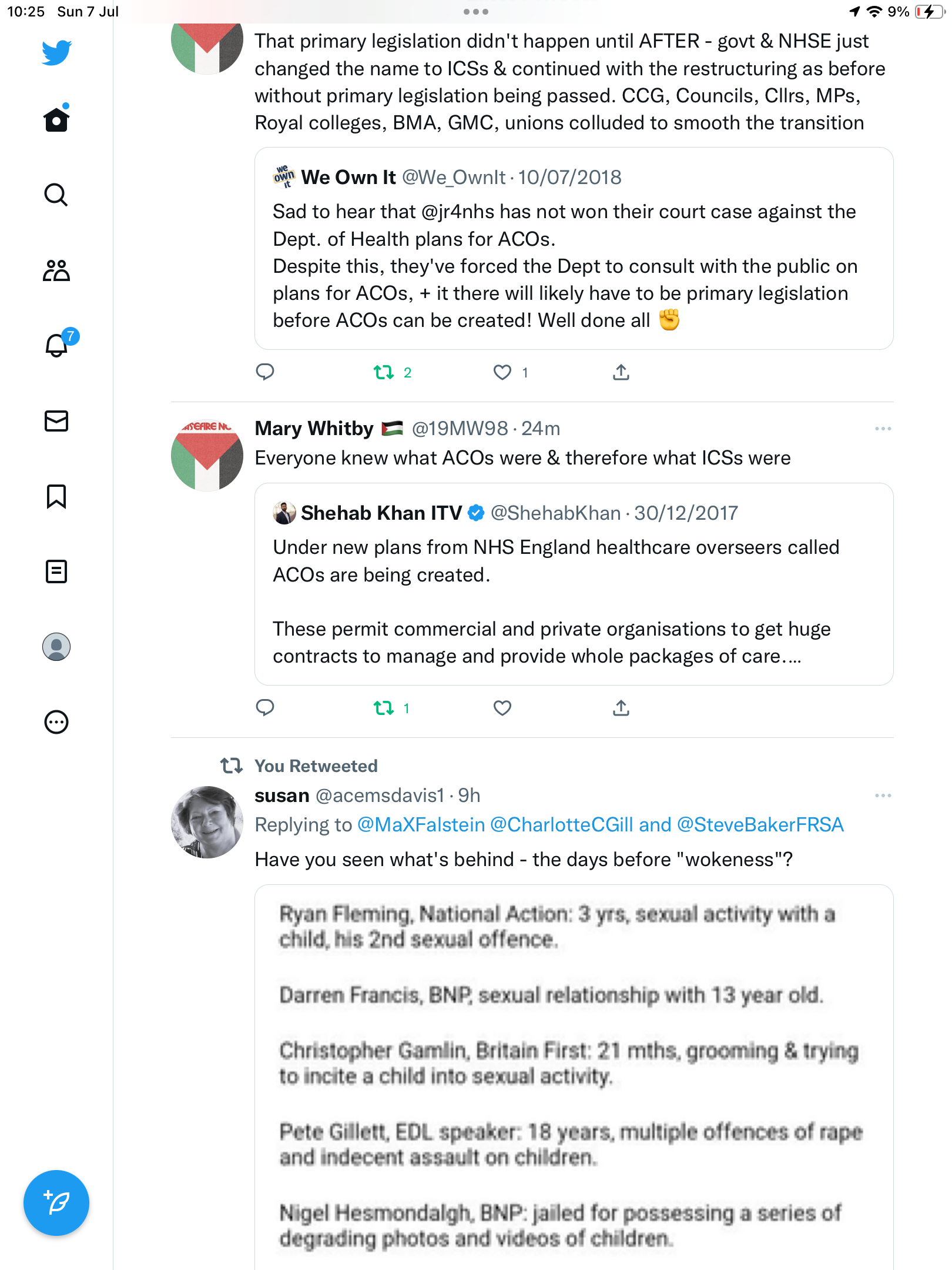Share Mary Whitby's ACOs tweet
Viewport: 952px width, 1270px height.
(621, 708)
